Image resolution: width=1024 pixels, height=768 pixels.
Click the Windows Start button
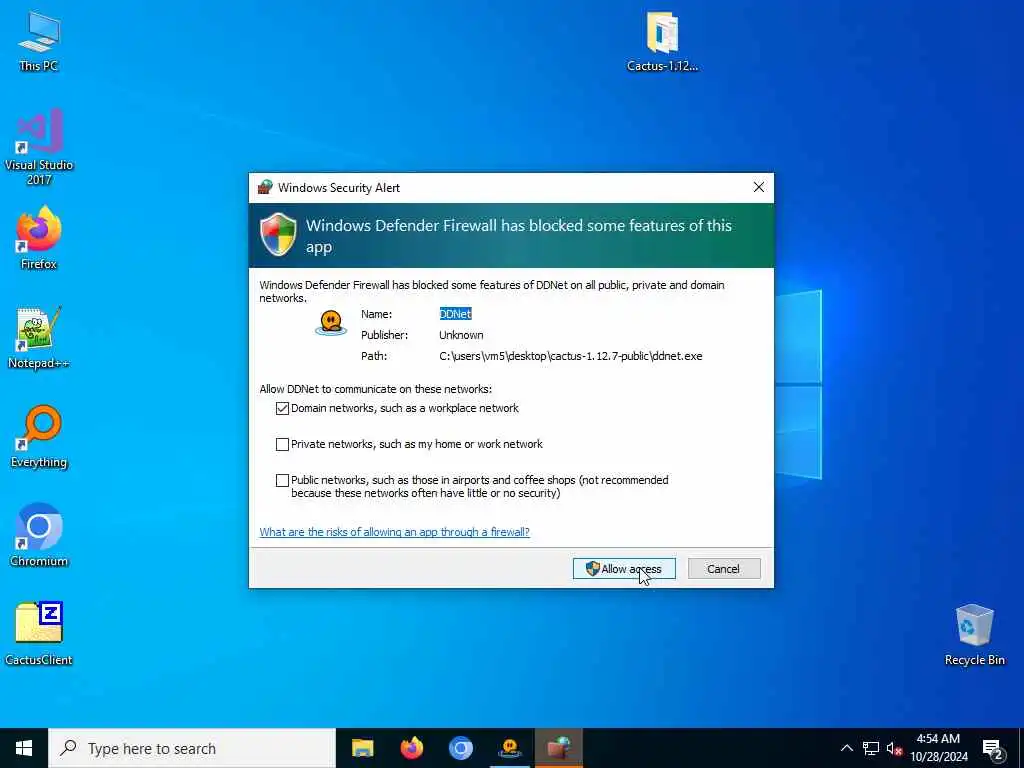click(x=24, y=748)
